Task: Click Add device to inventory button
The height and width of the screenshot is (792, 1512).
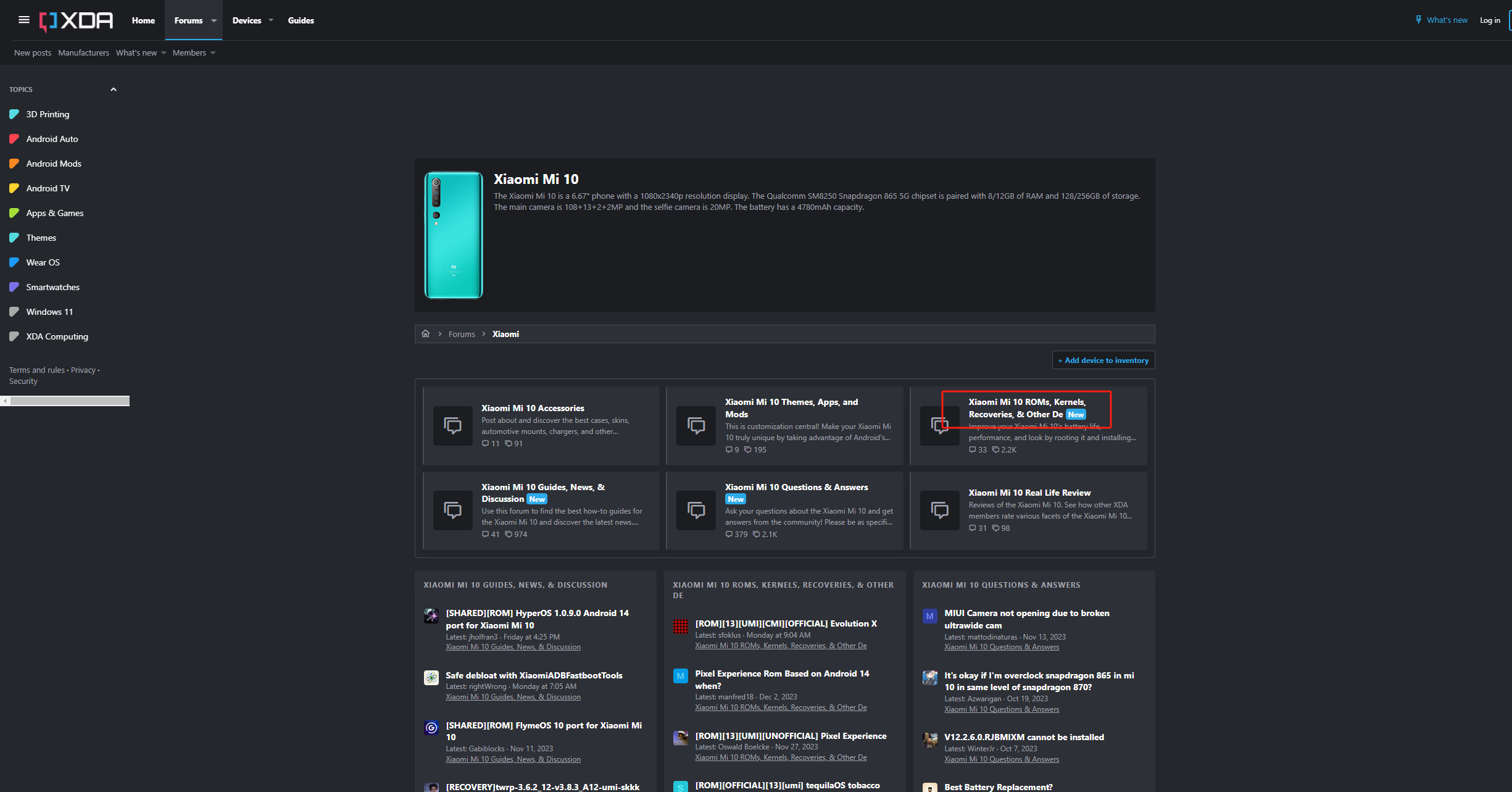Action: point(1103,360)
